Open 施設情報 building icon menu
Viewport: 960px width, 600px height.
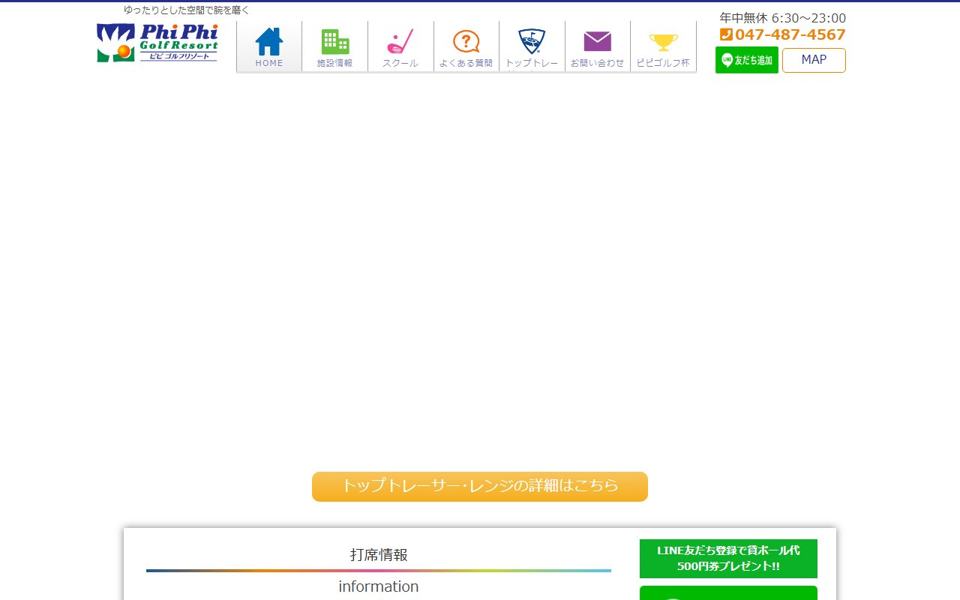tap(335, 47)
